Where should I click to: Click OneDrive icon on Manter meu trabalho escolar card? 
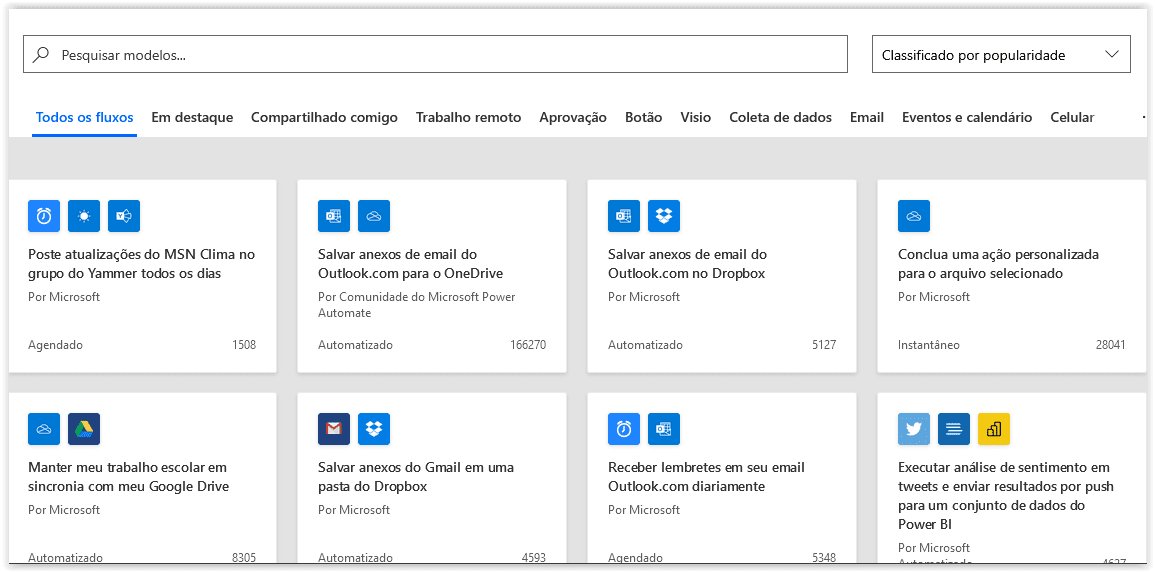click(x=44, y=428)
